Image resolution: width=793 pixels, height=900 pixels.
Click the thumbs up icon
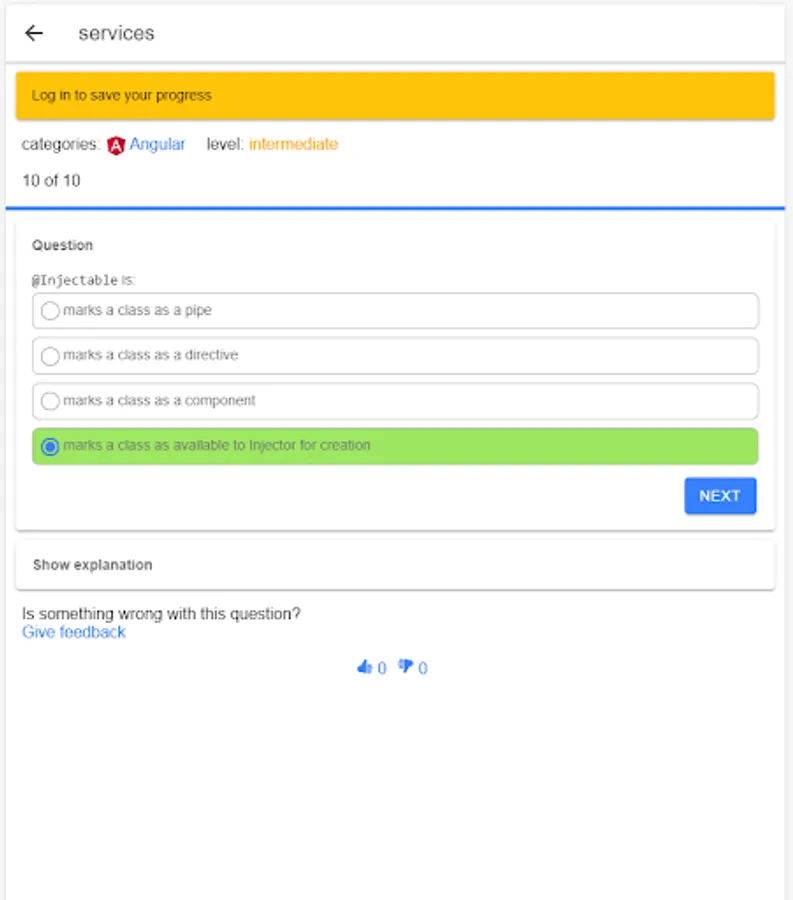(364, 667)
